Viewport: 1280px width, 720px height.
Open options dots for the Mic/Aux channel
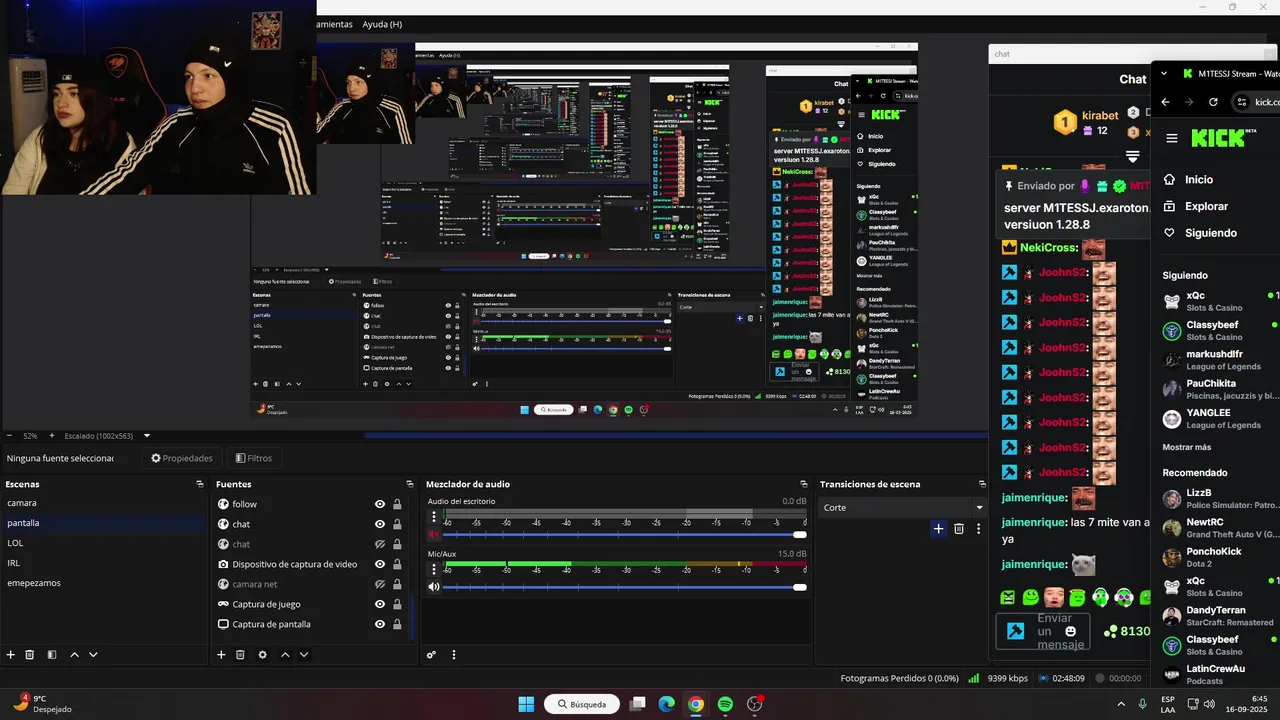click(x=434, y=569)
